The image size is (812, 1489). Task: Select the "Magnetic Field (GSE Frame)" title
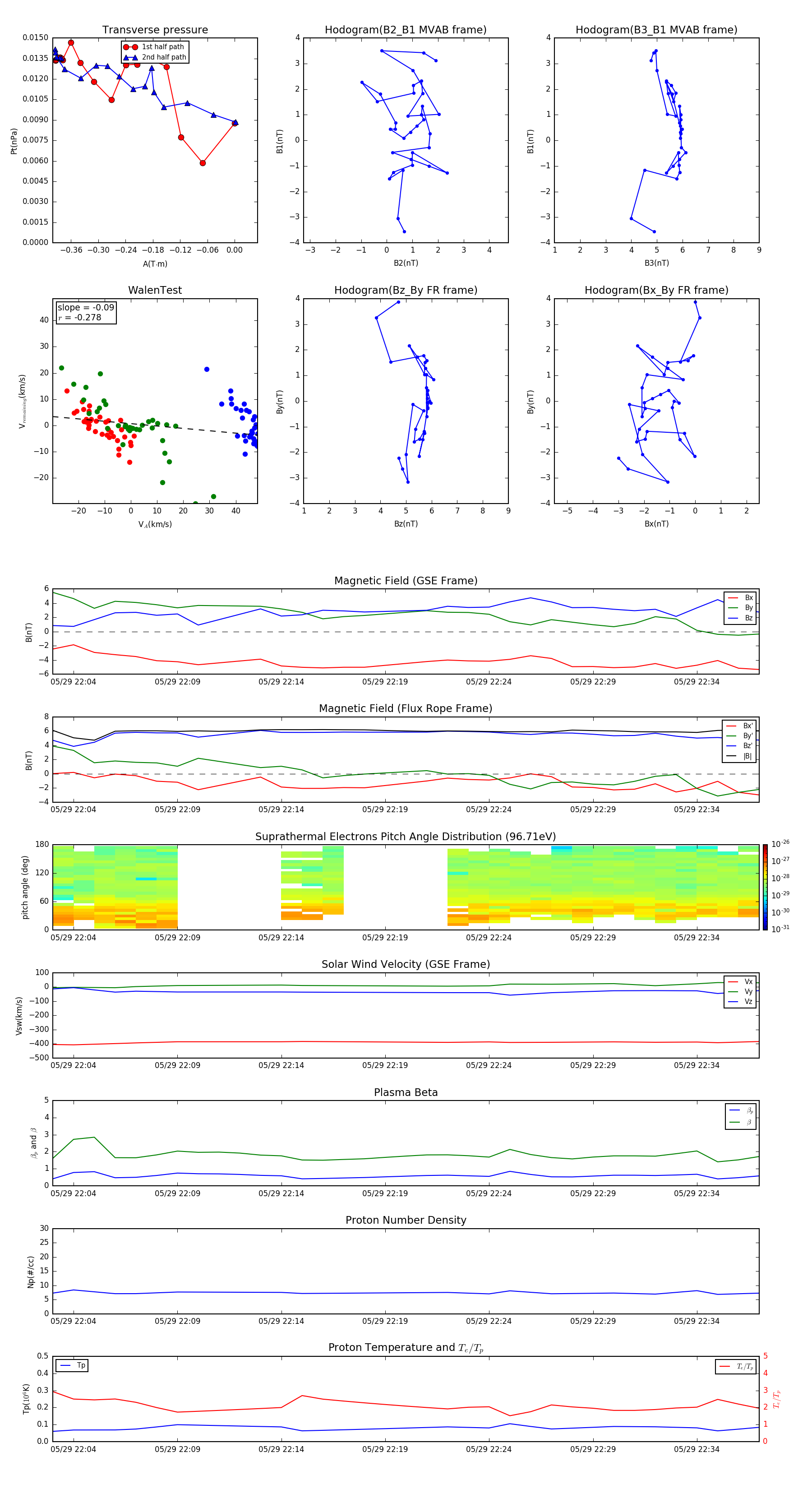[x=406, y=581]
